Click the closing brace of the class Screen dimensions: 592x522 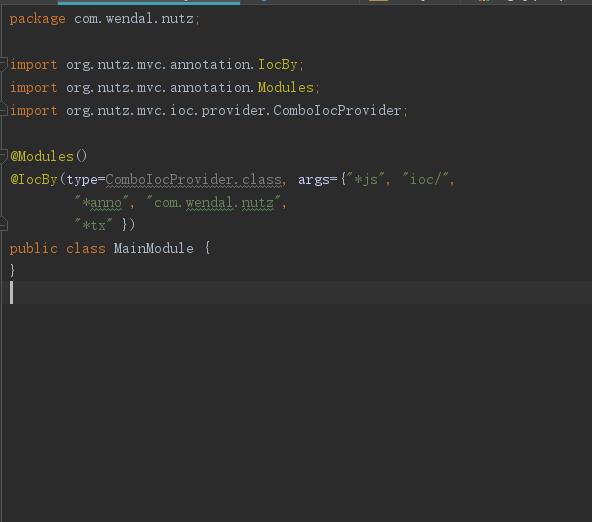[x=12, y=271]
